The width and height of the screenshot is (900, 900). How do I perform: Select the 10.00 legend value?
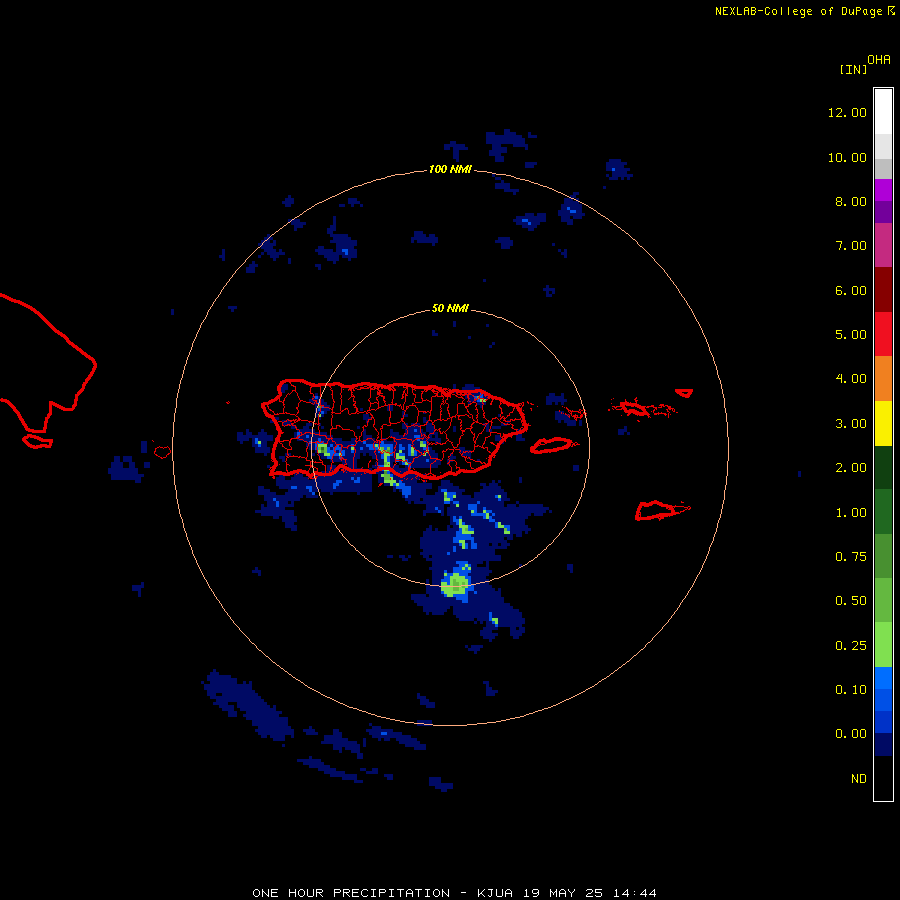coord(847,157)
